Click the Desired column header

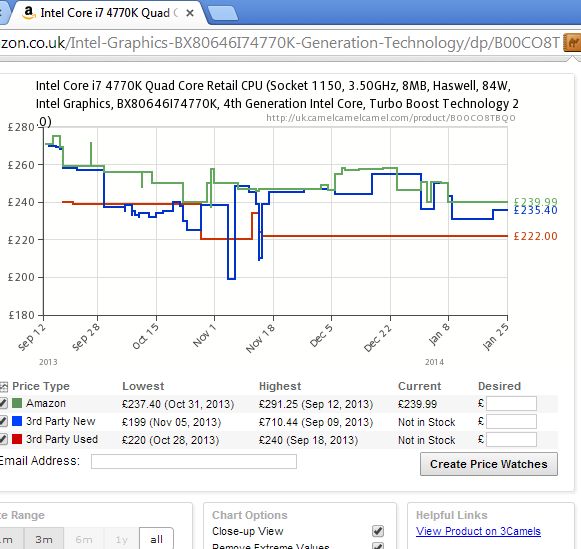tap(499, 386)
